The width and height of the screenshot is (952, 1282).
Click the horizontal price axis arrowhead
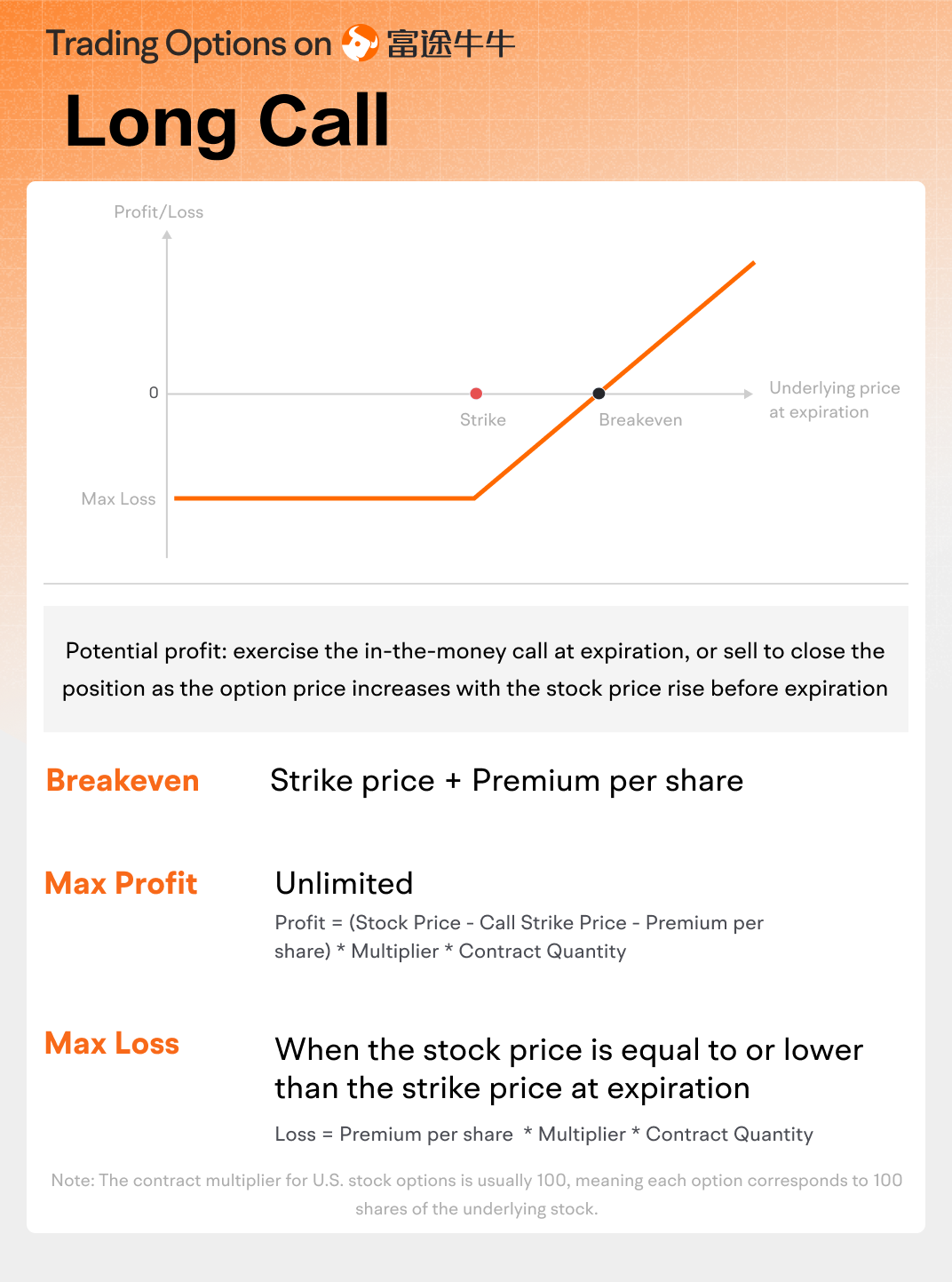[749, 394]
